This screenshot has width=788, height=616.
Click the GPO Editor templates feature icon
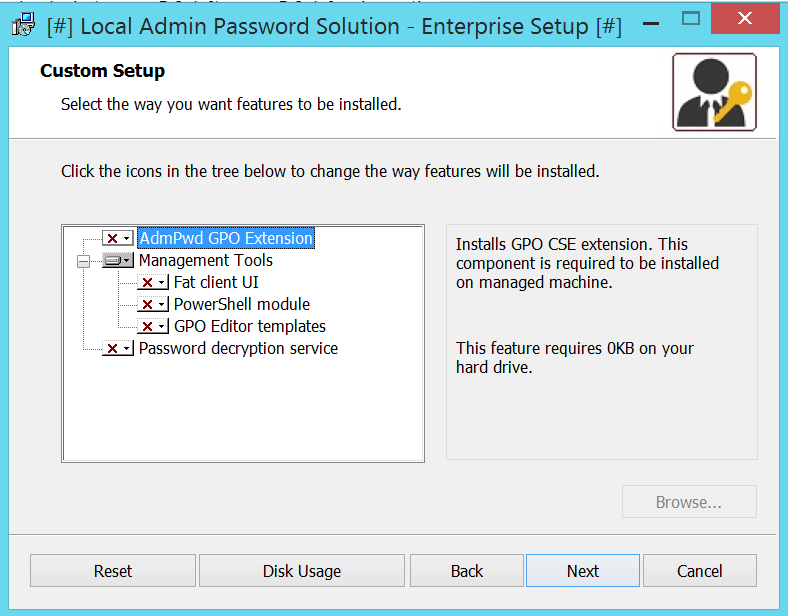pos(152,326)
